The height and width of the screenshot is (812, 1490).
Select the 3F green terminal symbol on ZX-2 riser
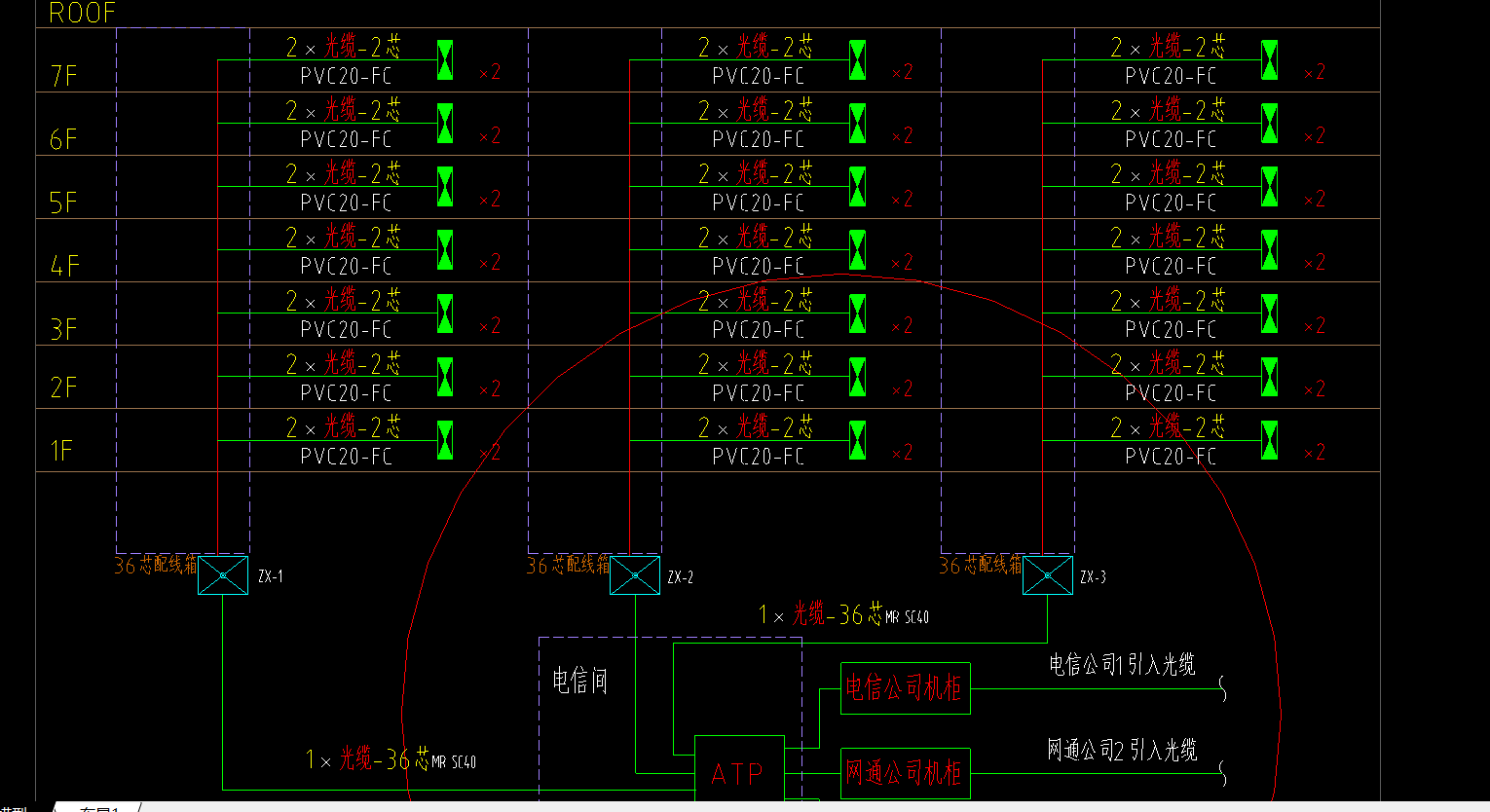click(x=858, y=314)
